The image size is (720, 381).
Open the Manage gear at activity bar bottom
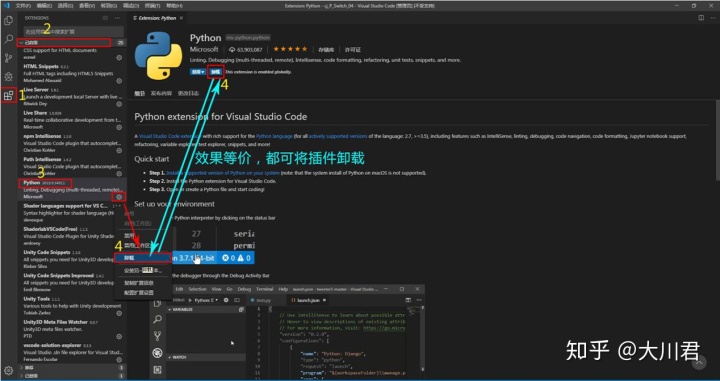[x=8, y=370]
